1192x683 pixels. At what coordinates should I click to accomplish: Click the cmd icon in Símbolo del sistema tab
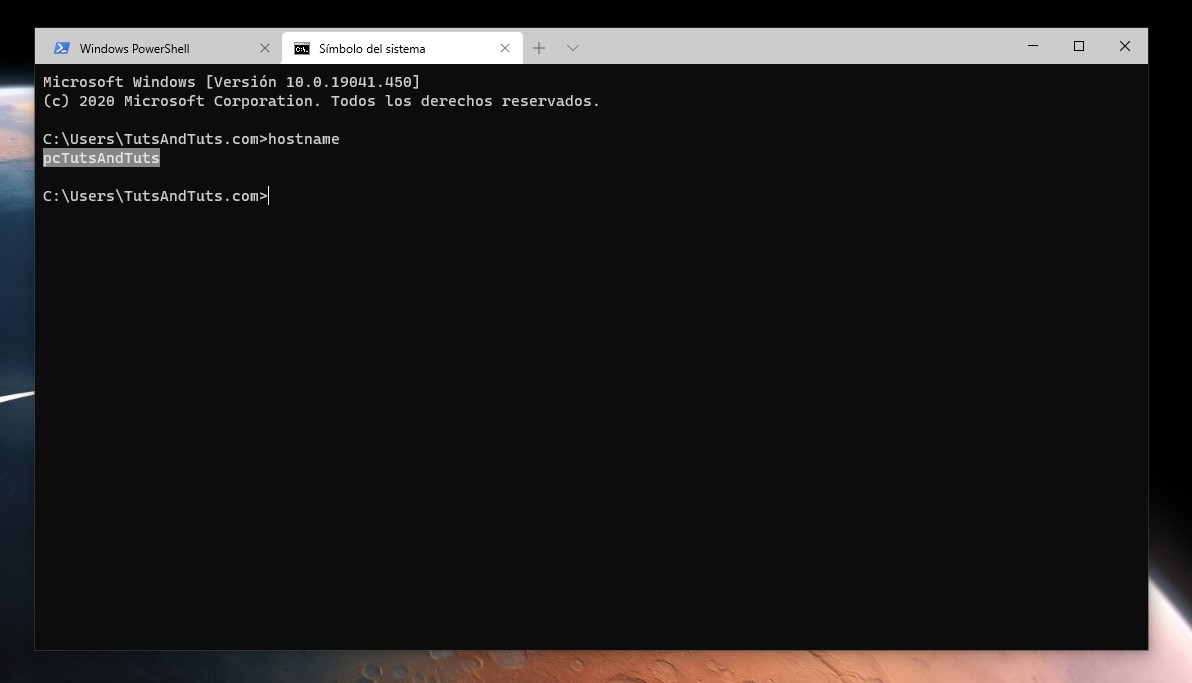[x=301, y=48]
